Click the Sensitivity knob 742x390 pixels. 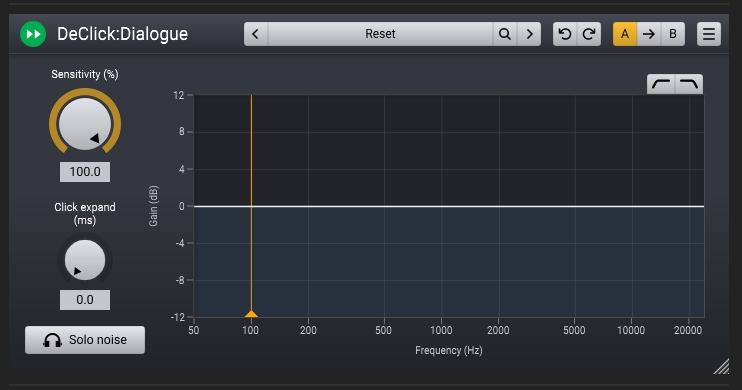pos(85,123)
